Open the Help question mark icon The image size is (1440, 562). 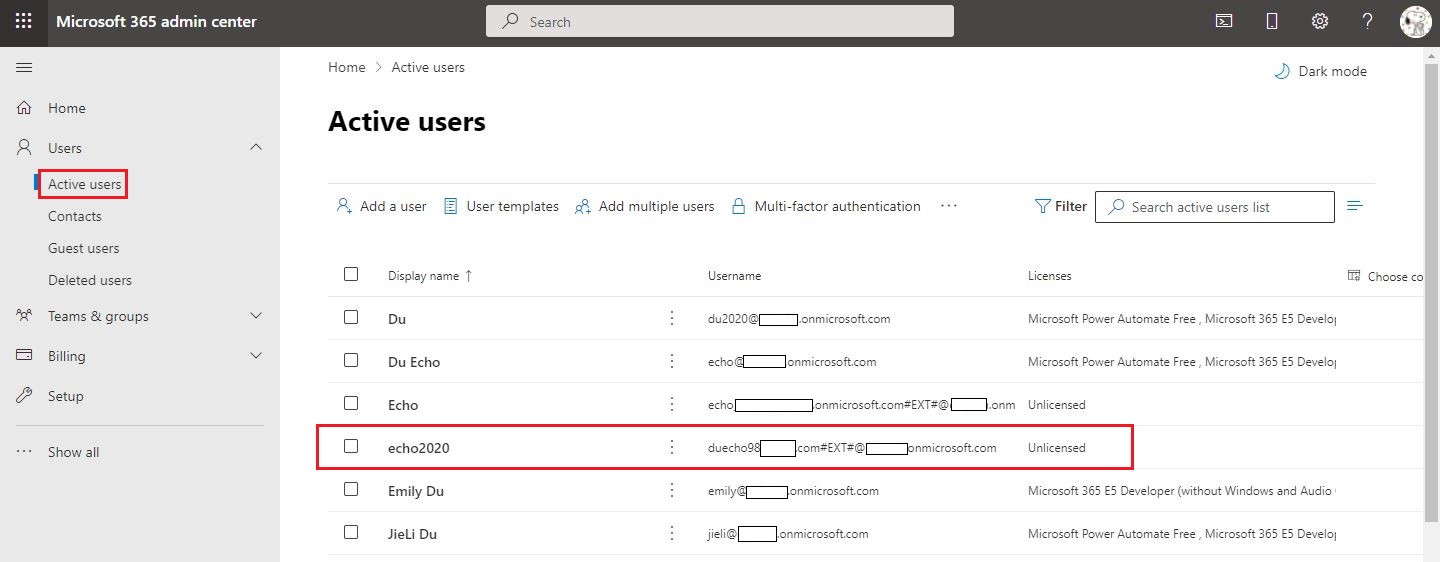[1368, 21]
